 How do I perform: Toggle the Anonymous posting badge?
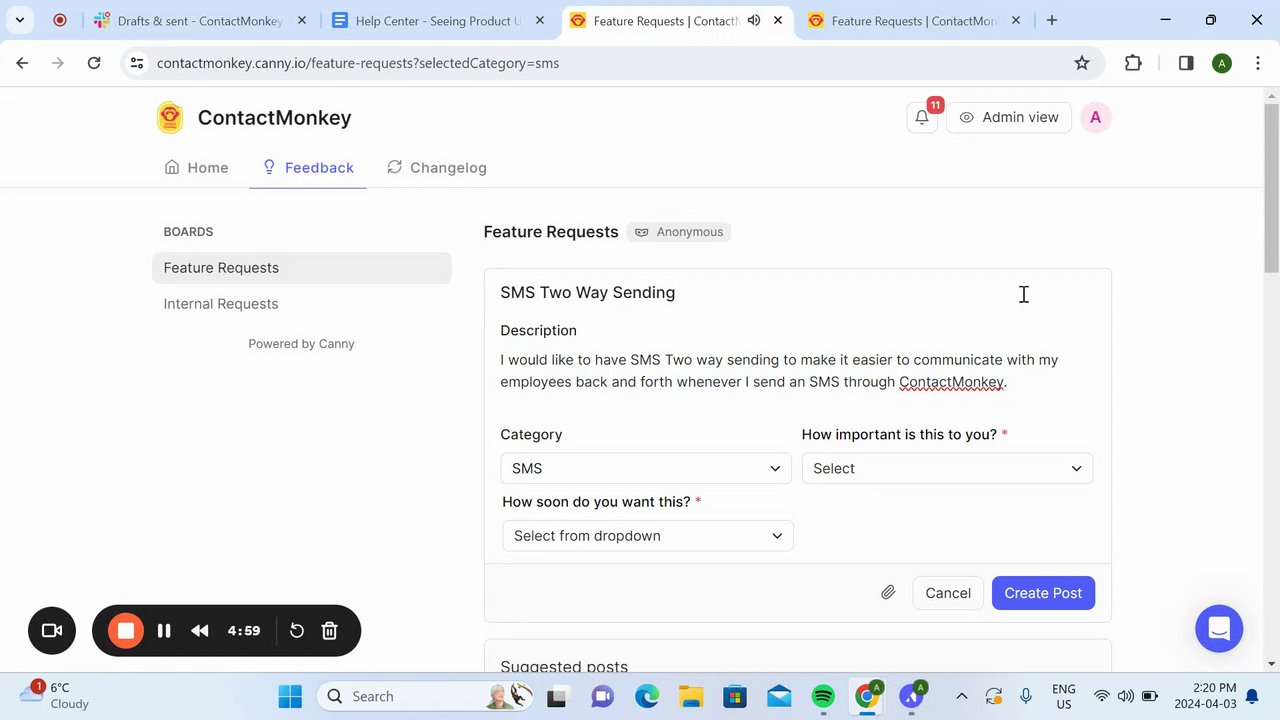(679, 232)
